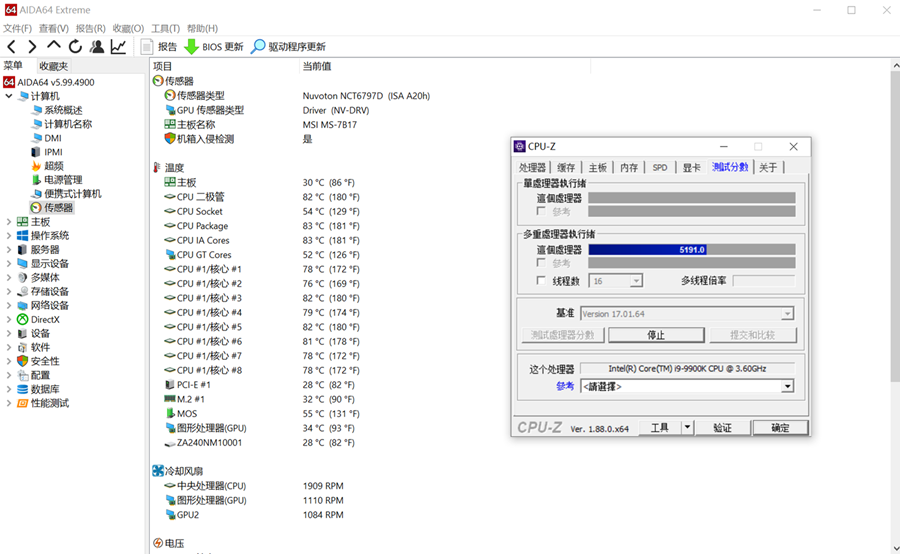Switch to the 收藏夹 tab
The height and width of the screenshot is (554, 900).
tap(53, 66)
